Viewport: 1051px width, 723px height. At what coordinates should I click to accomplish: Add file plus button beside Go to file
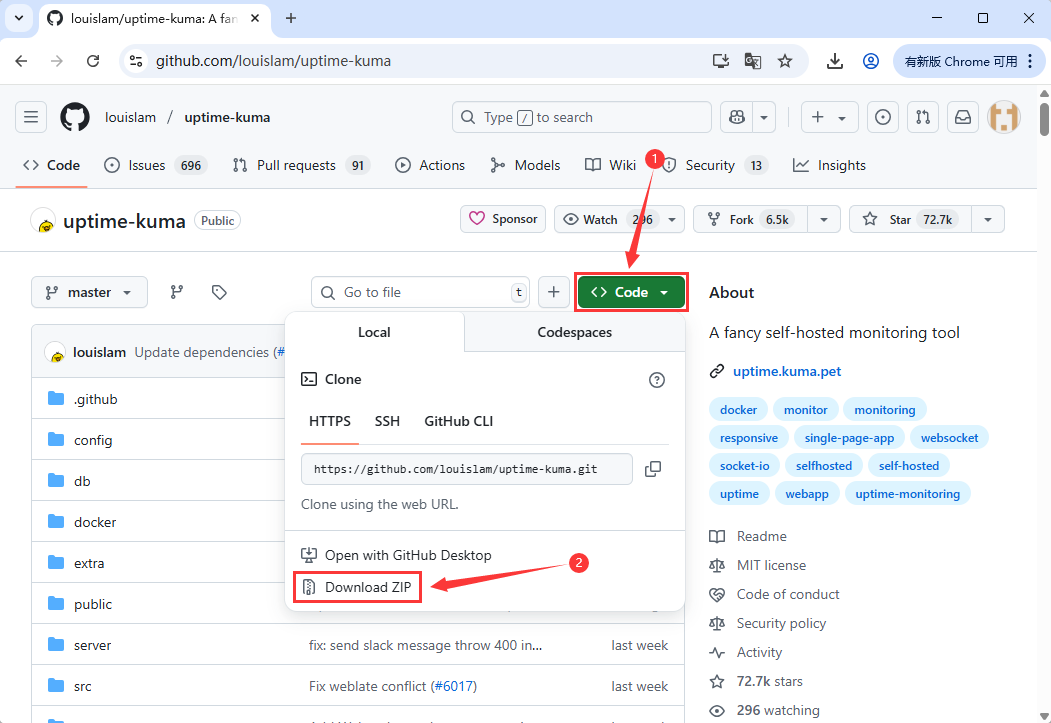[554, 292]
